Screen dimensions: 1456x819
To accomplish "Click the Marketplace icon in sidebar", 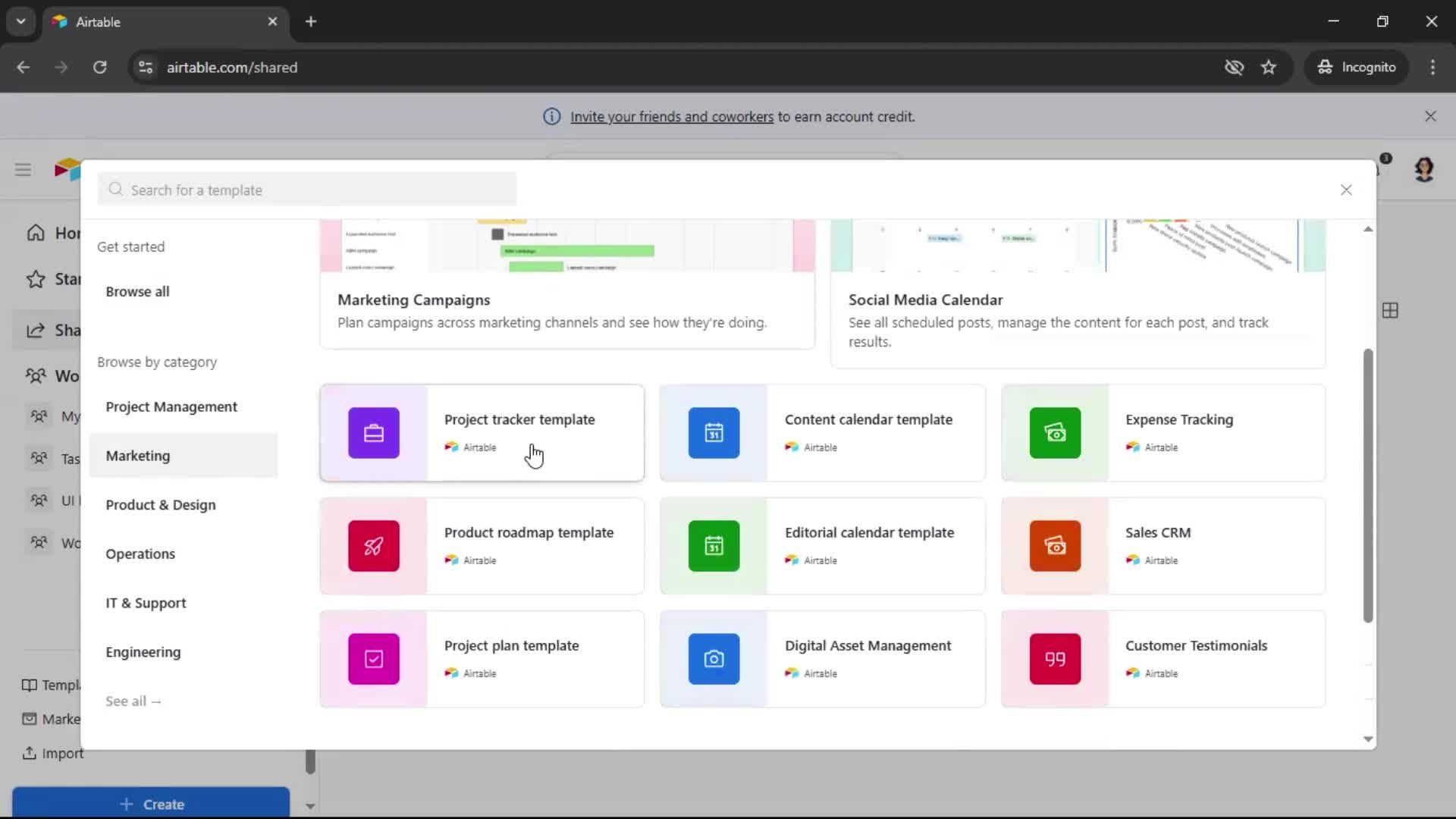I will coord(30,719).
